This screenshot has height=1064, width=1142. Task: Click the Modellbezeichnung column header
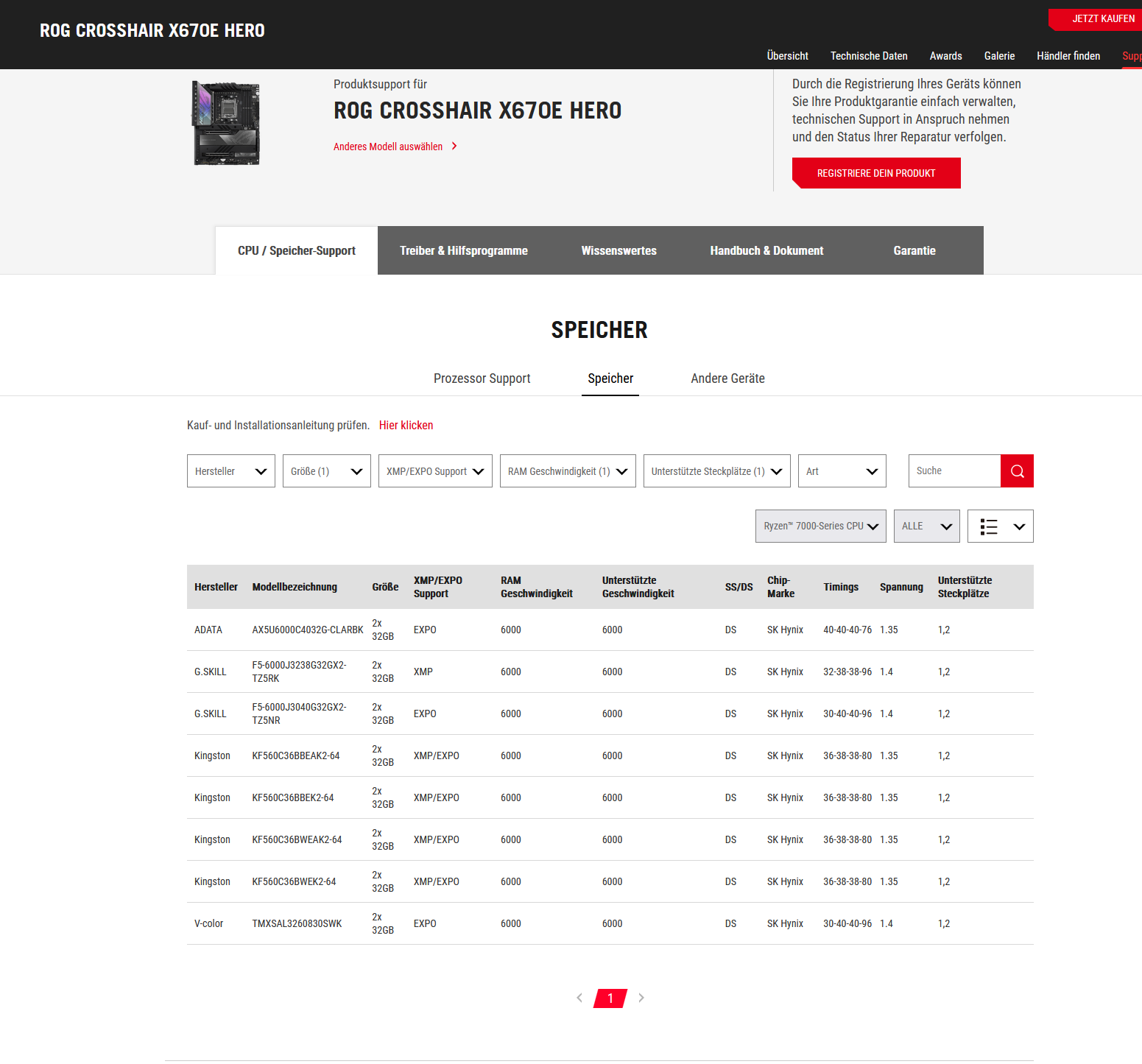pos(295,587)
